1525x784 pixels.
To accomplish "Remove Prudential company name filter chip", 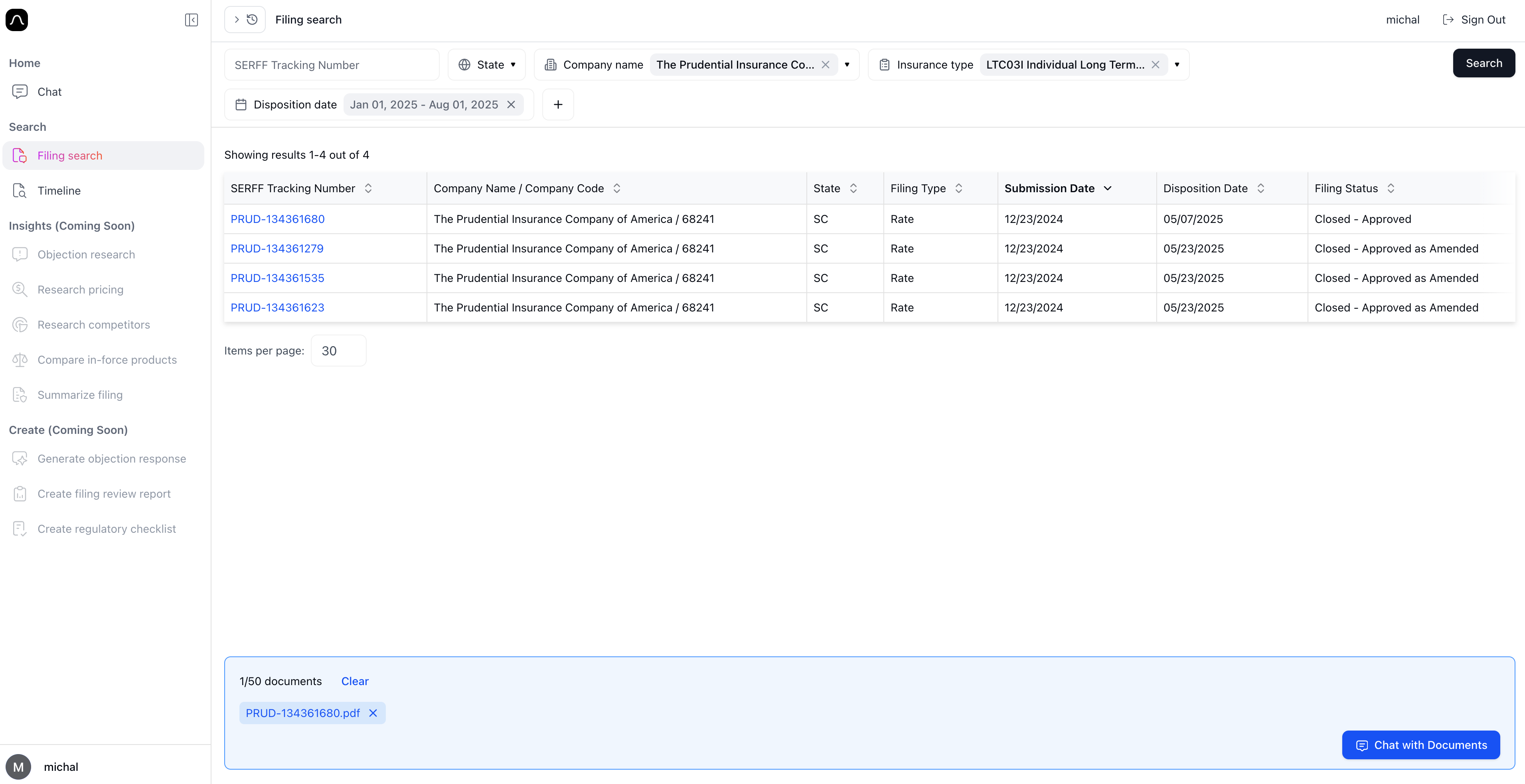I will (825, 65).
